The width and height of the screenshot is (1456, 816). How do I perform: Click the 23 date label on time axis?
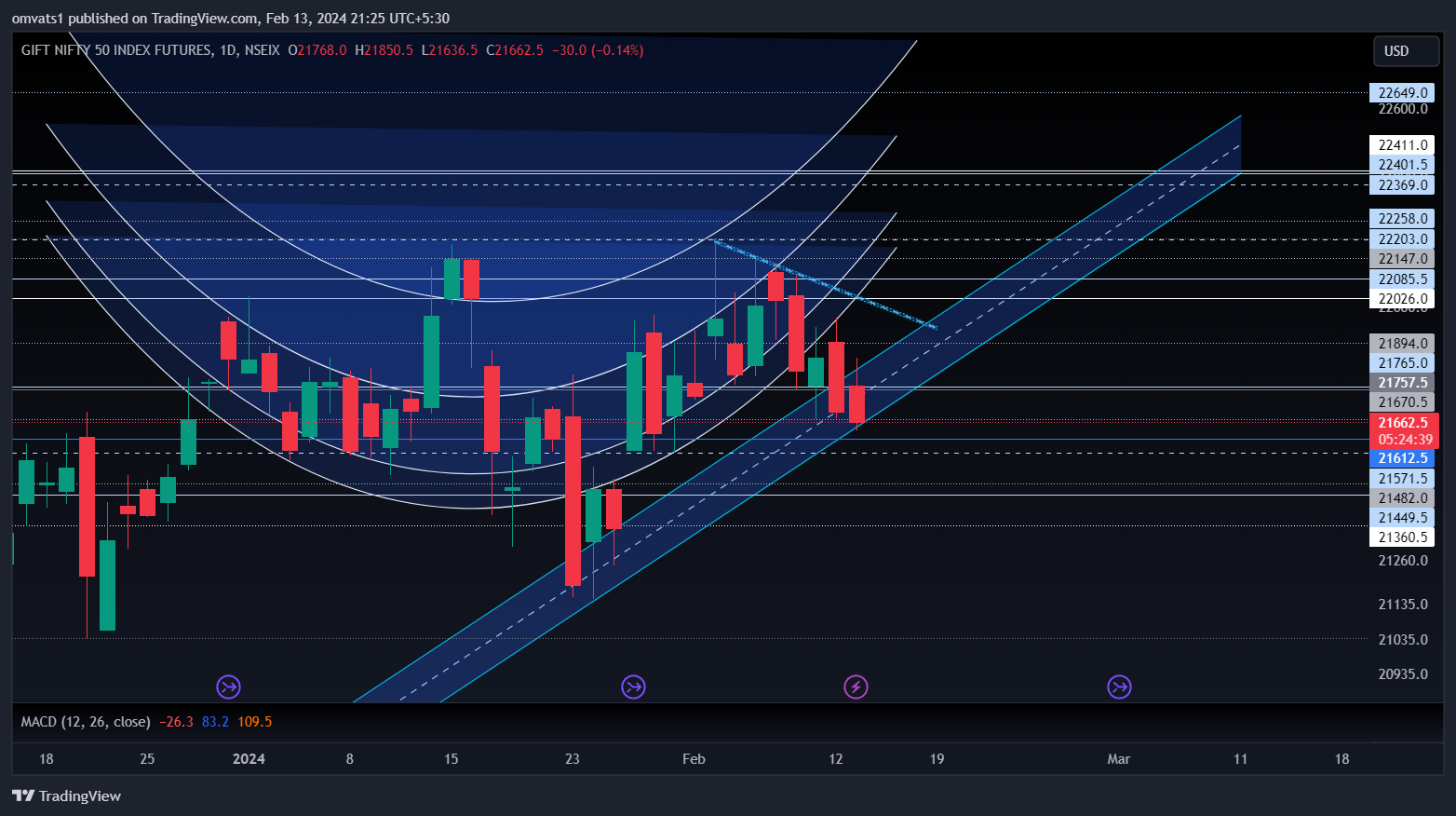click(573, 759)
